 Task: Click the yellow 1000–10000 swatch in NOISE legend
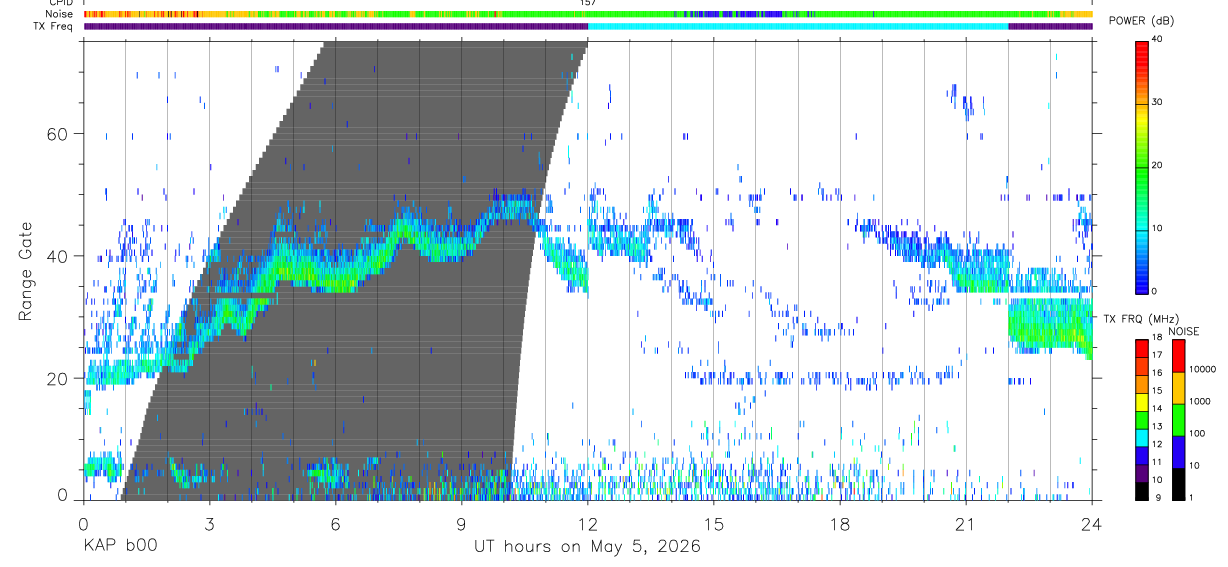click(x=1178, y=387)
